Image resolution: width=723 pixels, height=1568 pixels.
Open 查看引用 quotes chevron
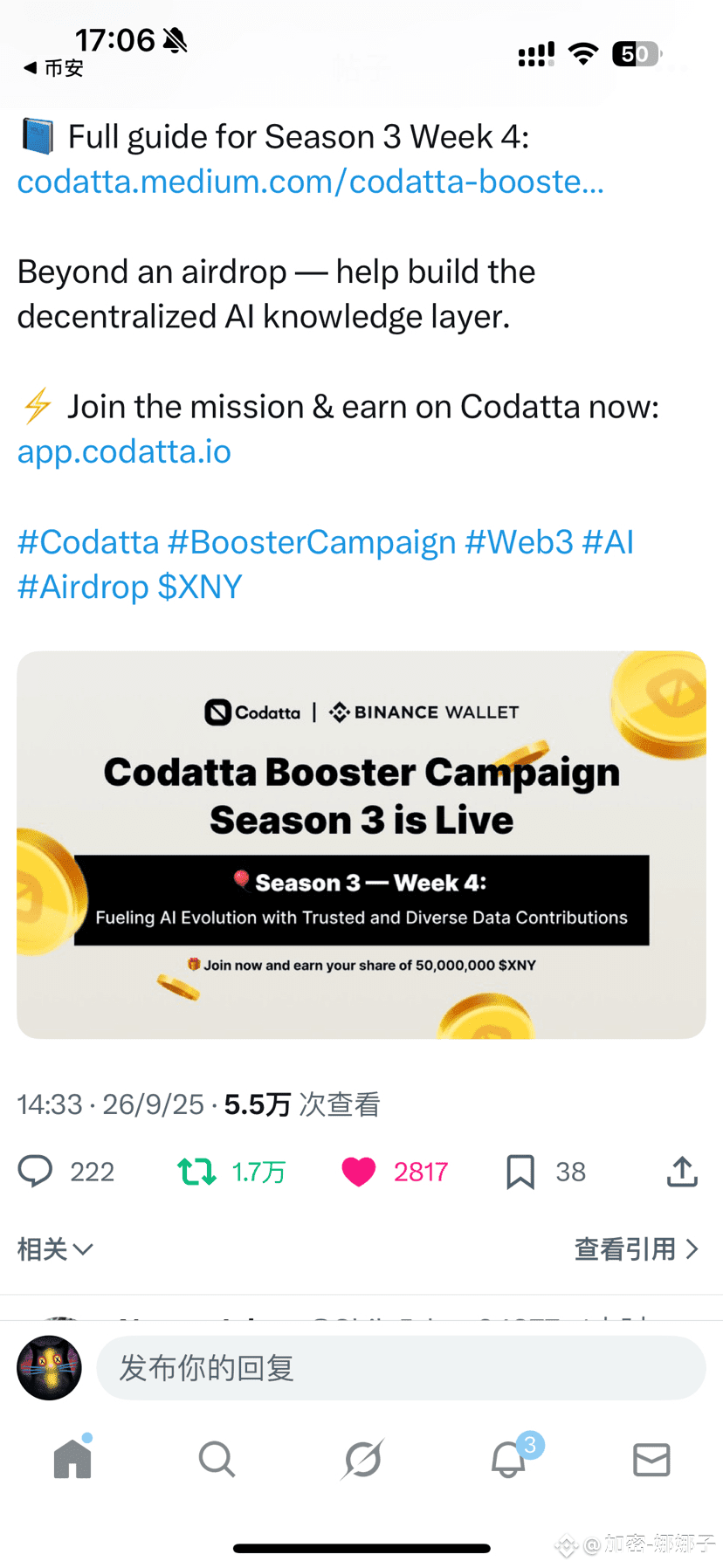pyautogui.click(x=637, y=1249)
